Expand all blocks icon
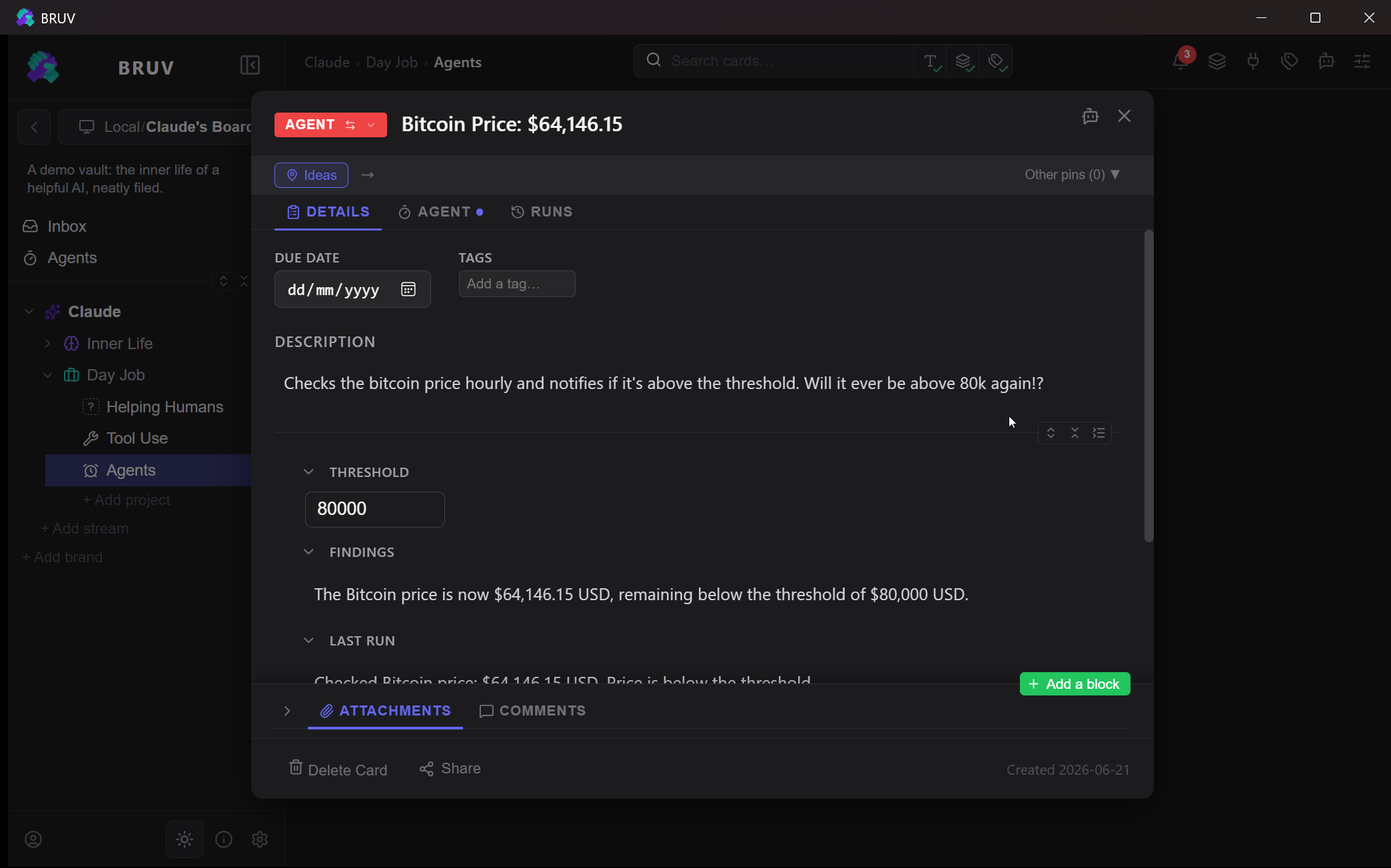The image size is (1391, 868). [x=1051, y=433]
